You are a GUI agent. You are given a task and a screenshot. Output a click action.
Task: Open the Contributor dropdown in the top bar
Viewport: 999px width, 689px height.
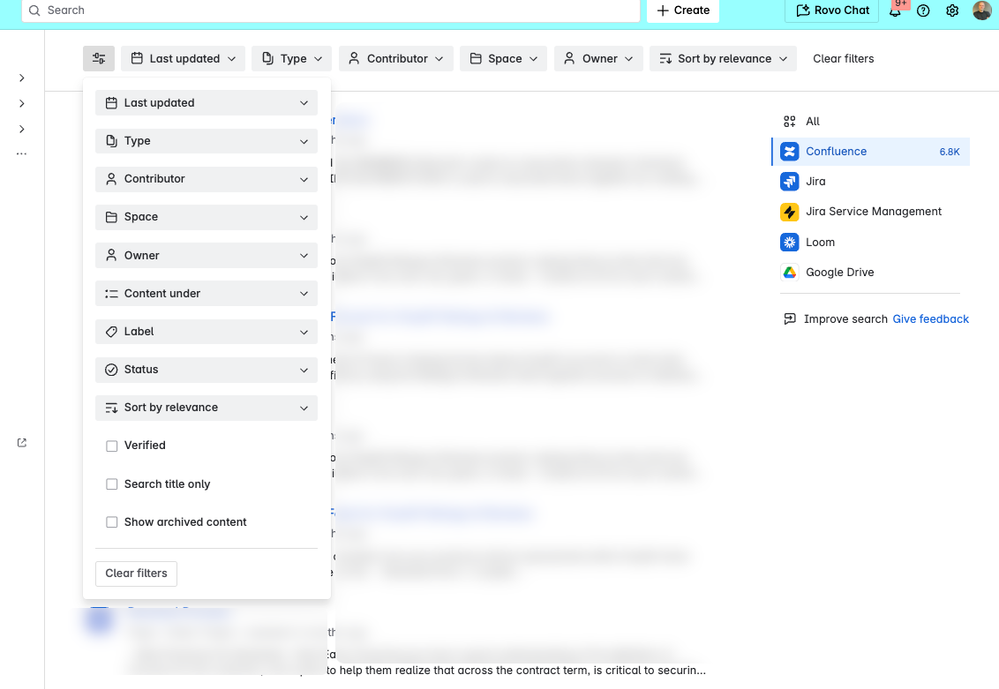396,59
